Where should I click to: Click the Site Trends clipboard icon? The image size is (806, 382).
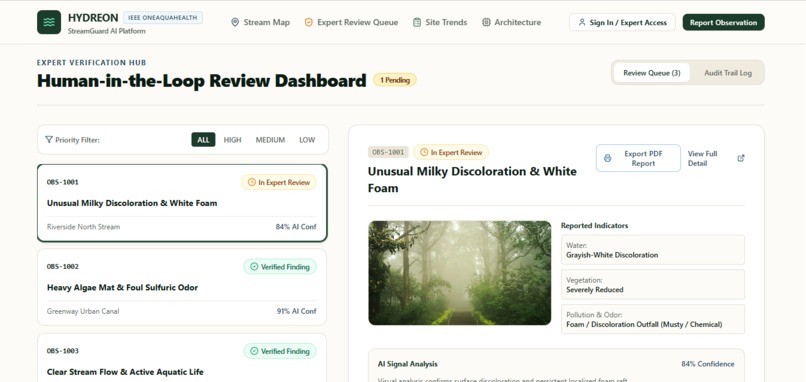click(417, 22)
